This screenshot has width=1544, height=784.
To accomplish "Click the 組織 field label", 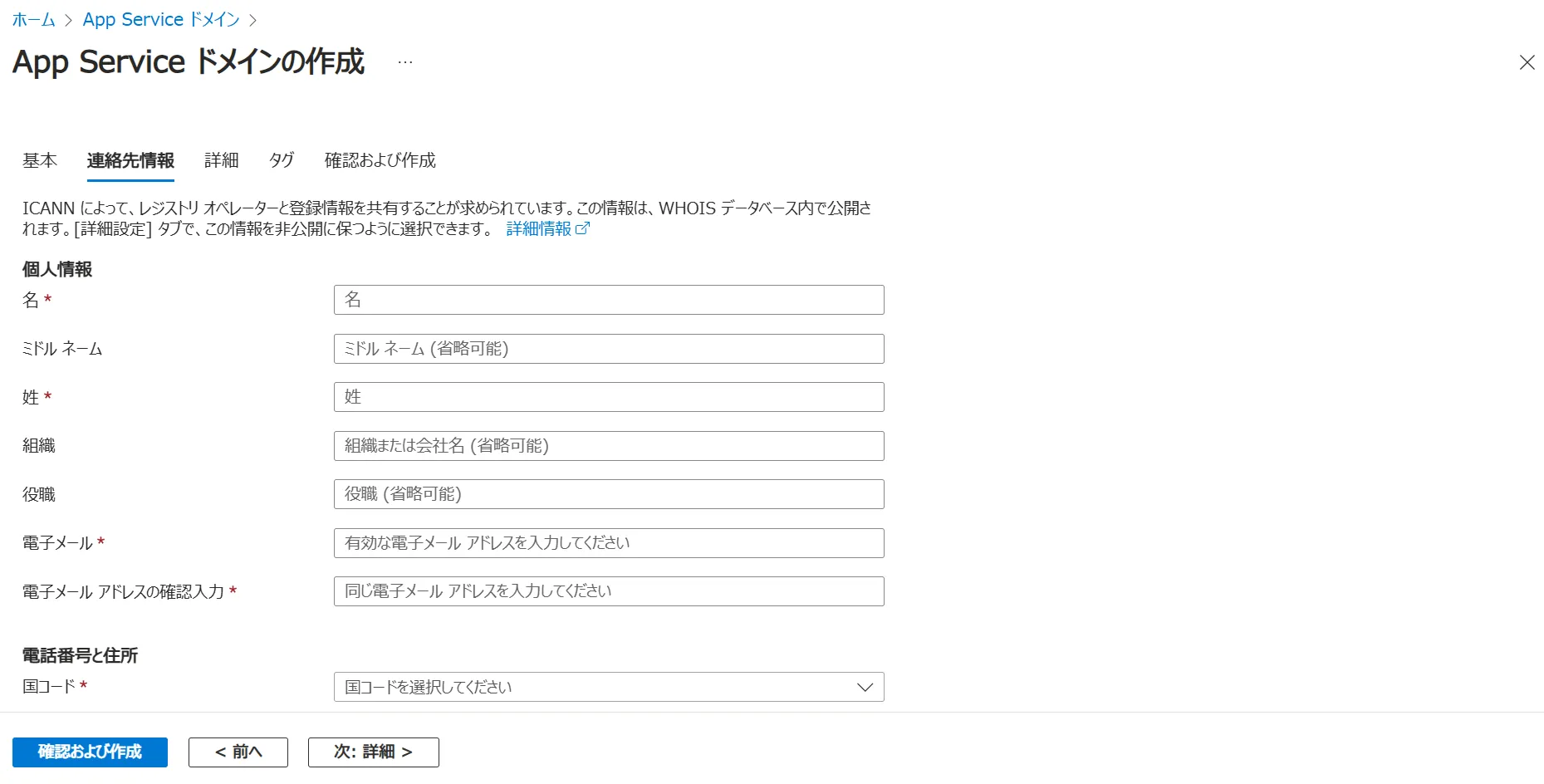I will (39, 446).
